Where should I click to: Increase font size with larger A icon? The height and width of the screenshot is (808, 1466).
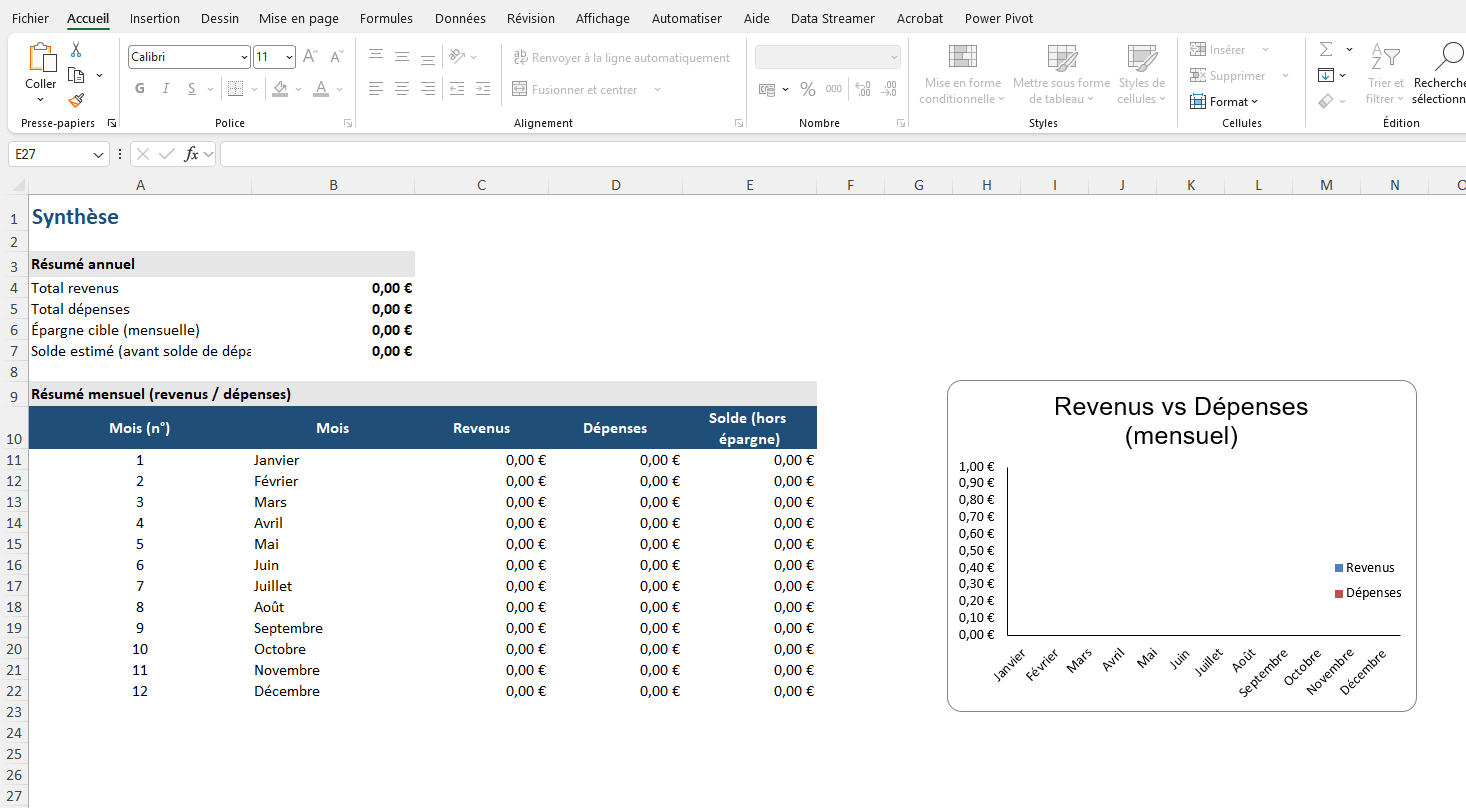pos(310,57)
